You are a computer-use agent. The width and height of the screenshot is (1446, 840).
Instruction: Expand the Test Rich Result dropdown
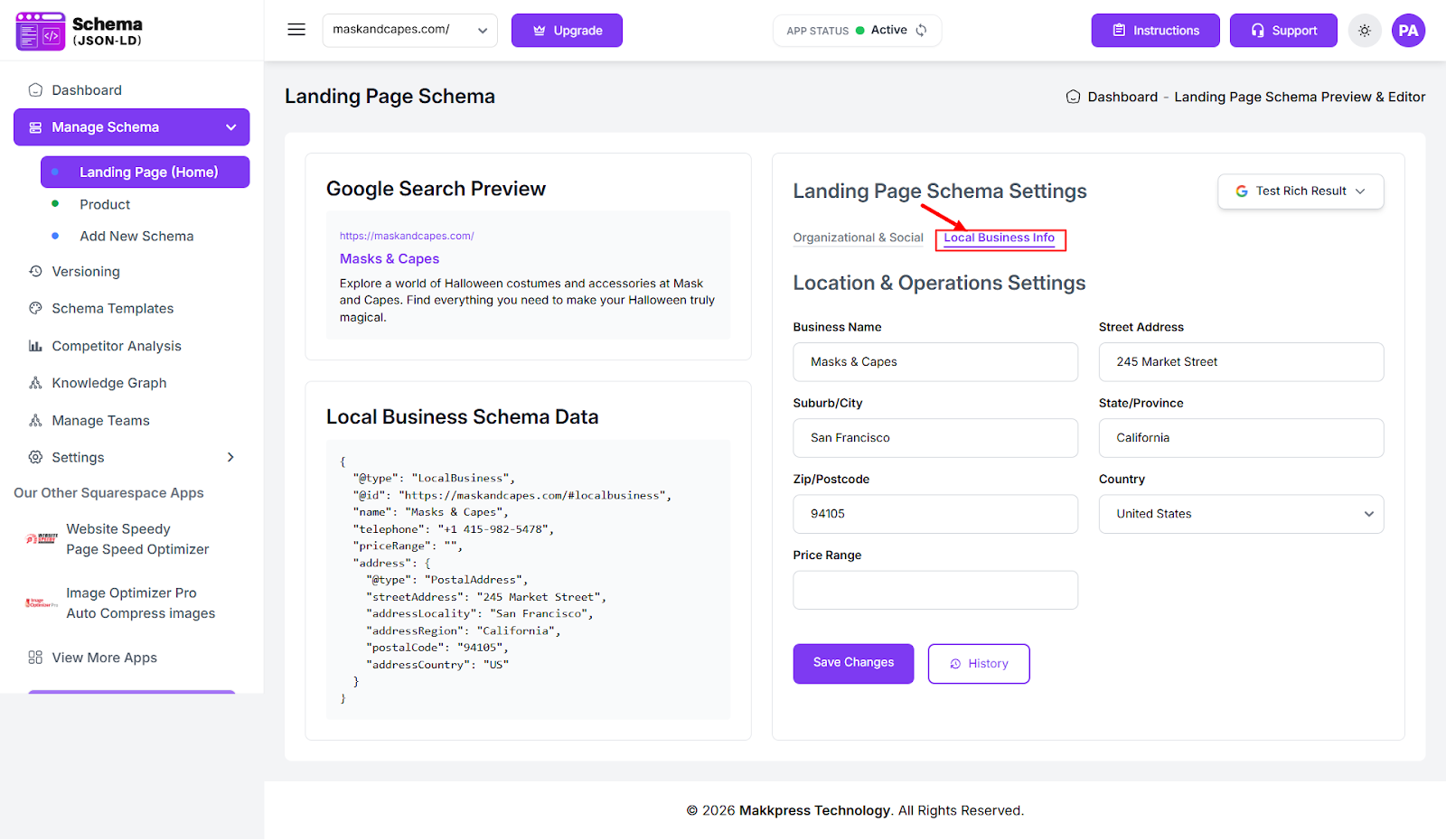pos(1300,191)
